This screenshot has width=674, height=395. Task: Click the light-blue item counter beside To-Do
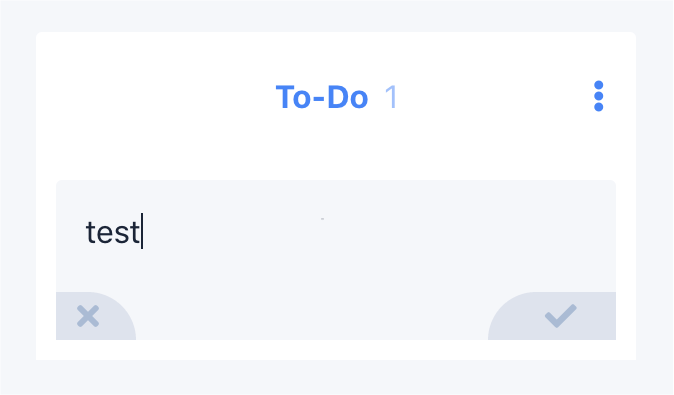pos(391,97)
